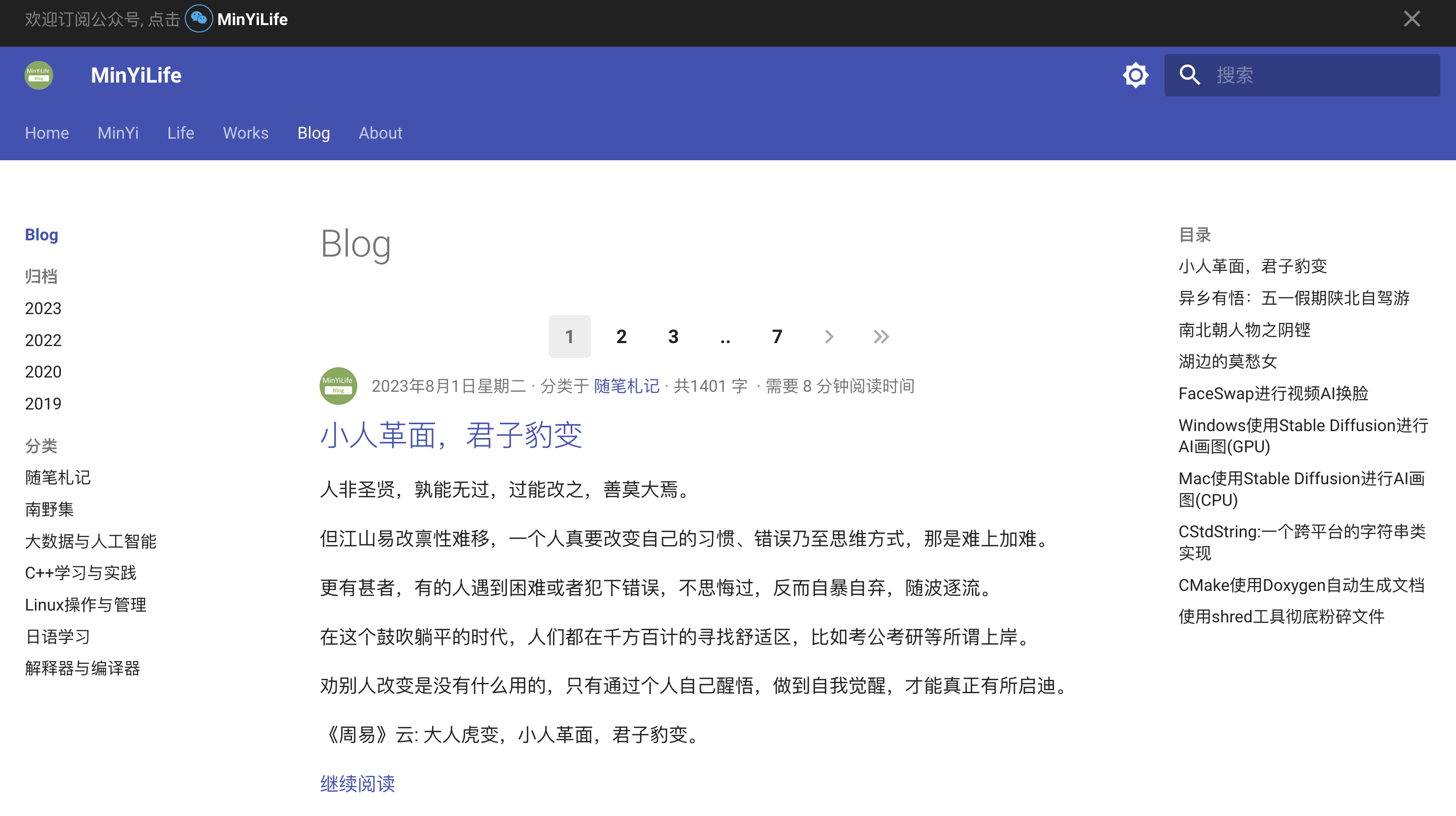
Task: Open the Linux操作与管理 category
Action: click(x=86, y=605)
